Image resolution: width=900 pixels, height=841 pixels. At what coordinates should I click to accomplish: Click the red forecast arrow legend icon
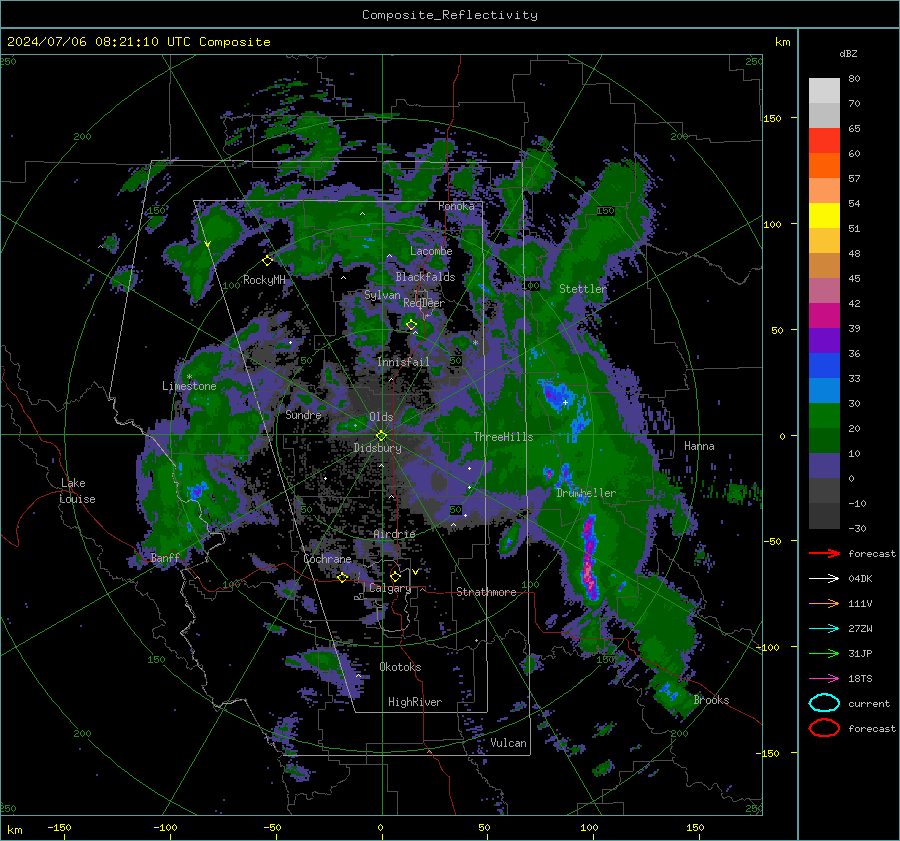click(824, 553)
